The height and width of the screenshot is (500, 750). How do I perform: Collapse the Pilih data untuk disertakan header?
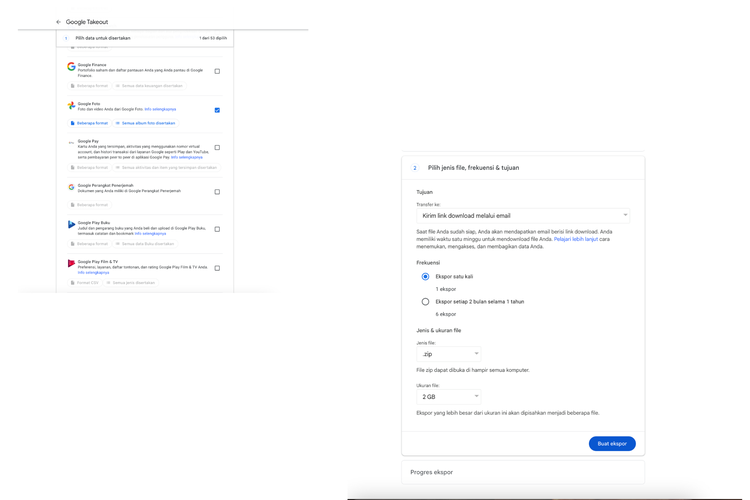[x=145, y=38]
